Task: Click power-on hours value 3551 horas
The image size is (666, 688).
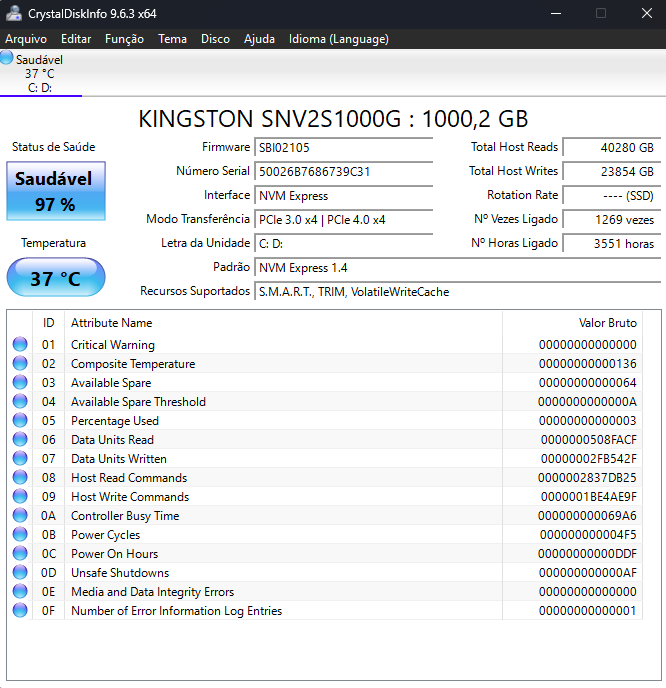Action: click(x=612, y=244)
